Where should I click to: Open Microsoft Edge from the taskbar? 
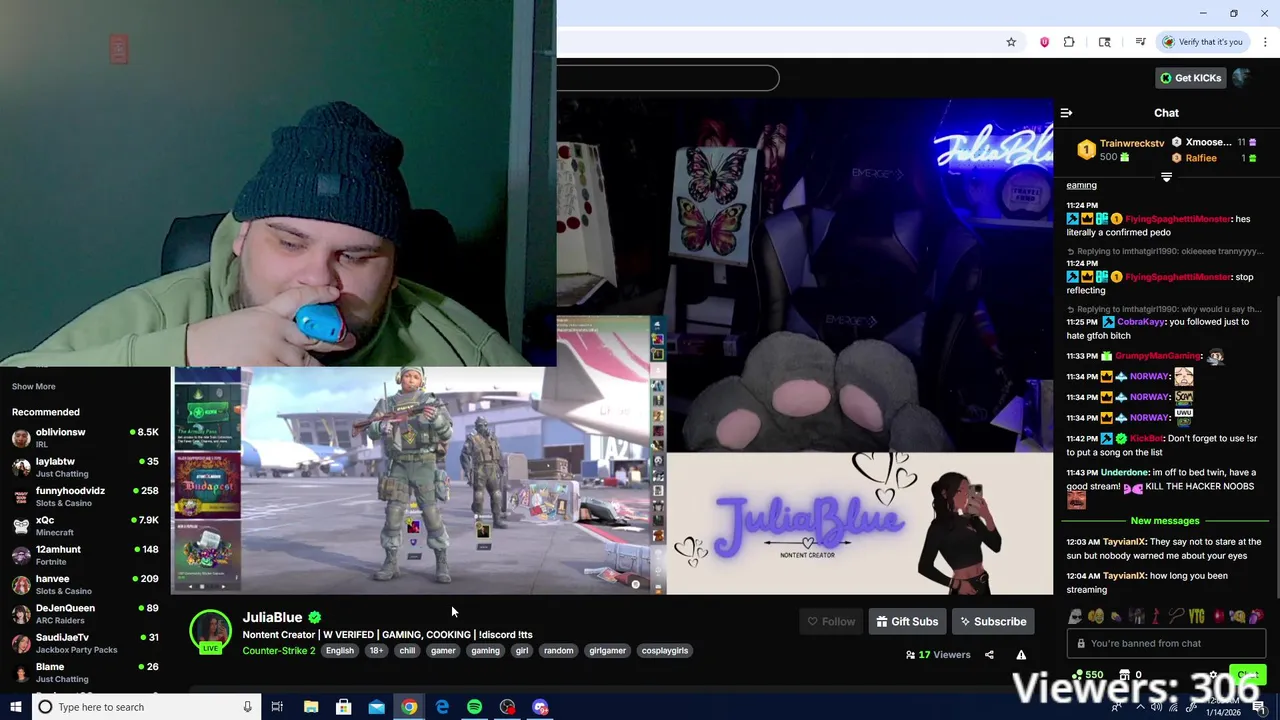click(x=442, y=707)
